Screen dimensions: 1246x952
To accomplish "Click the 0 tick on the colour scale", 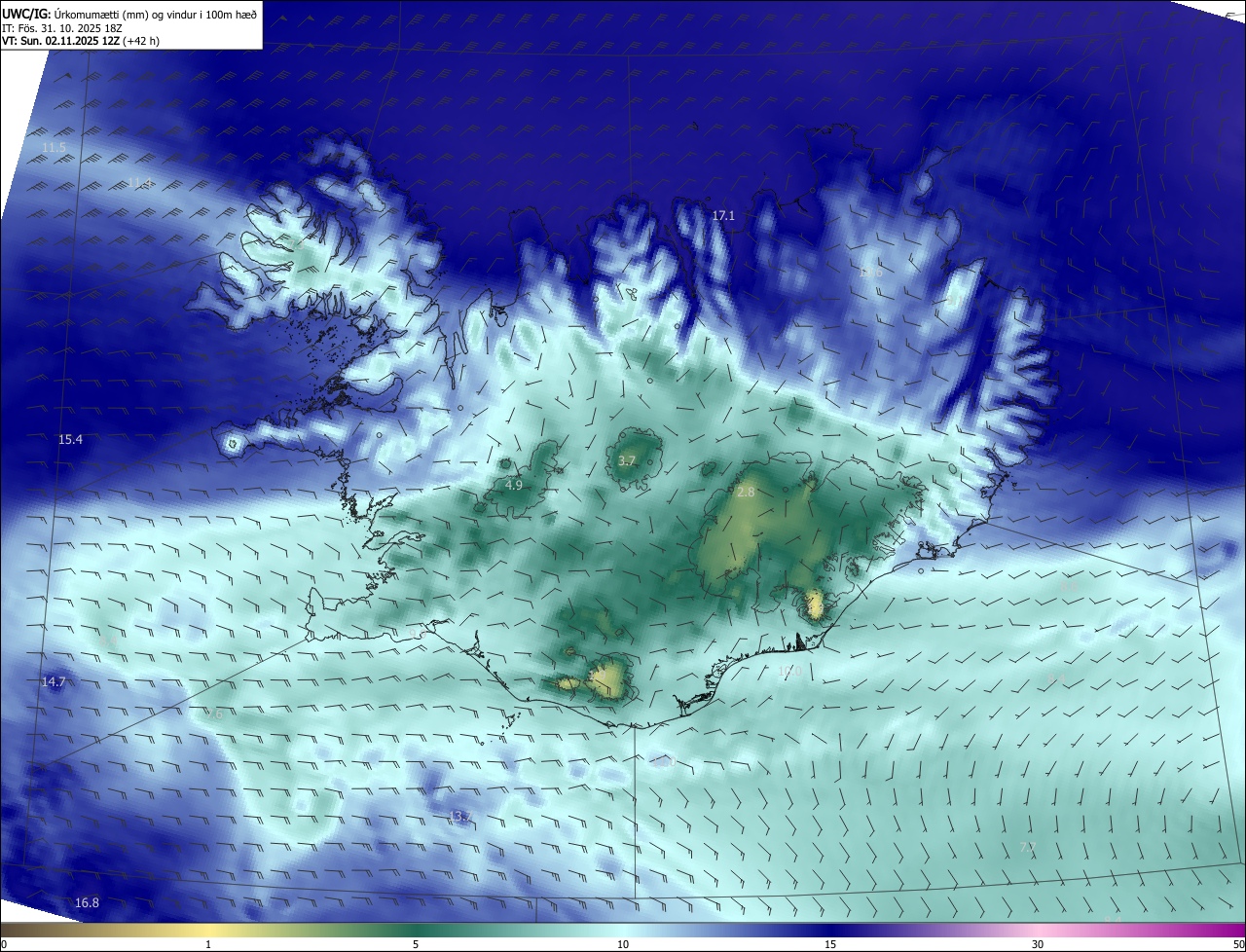I will point(4,944).
